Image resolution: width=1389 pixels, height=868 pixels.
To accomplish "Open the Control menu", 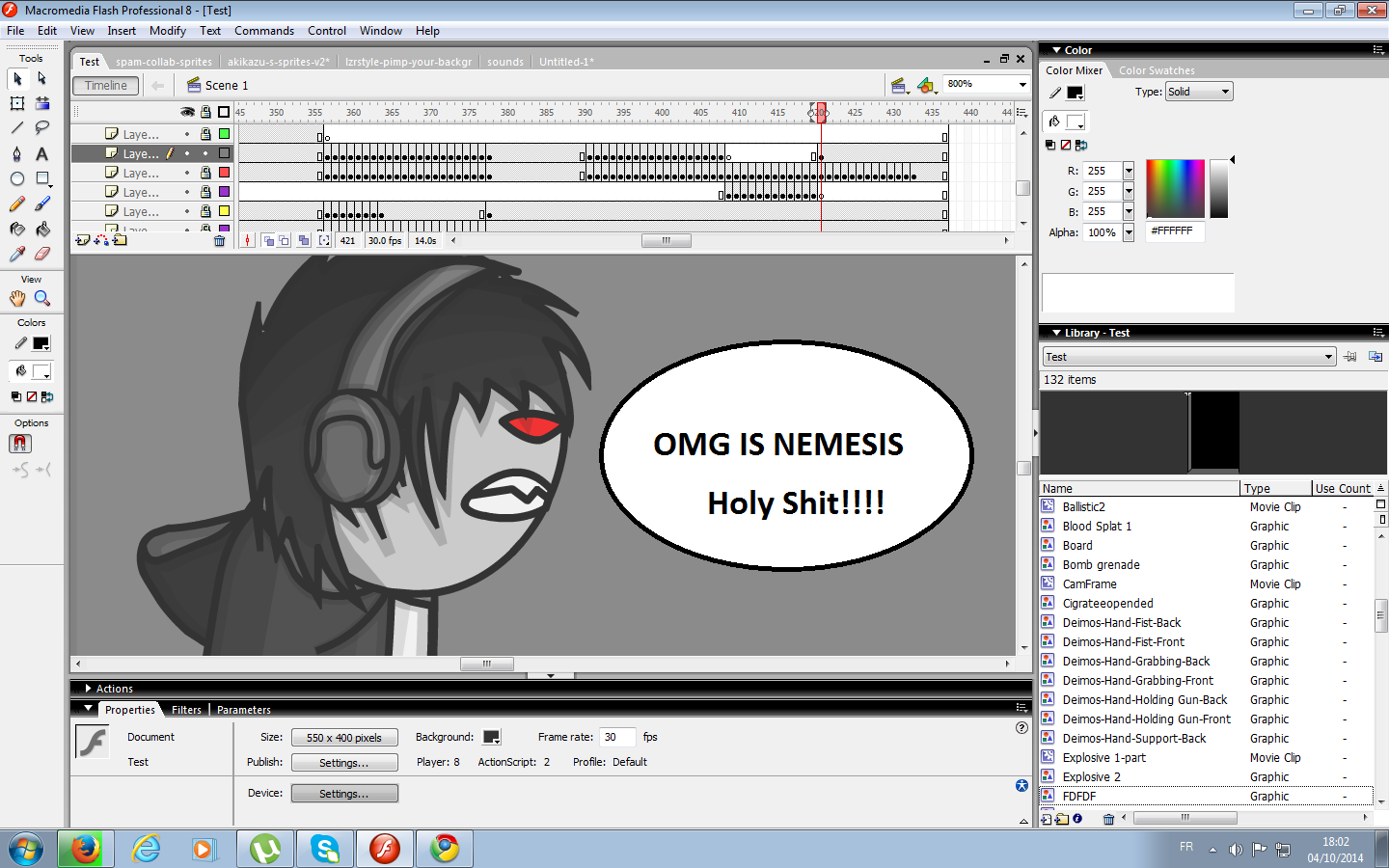I will [x=327, y=31].
